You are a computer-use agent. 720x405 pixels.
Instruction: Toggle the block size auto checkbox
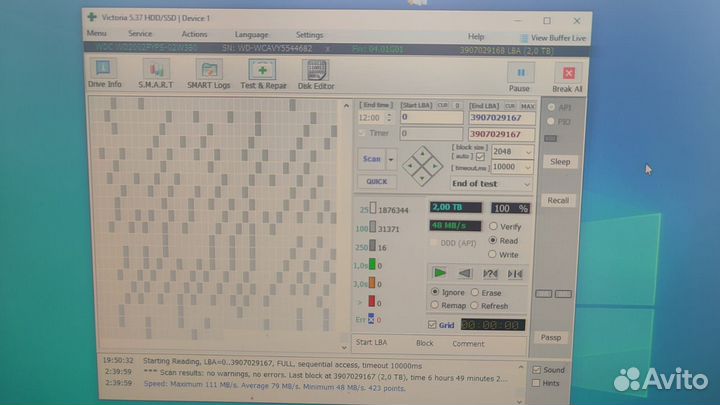tap(480, 157)
